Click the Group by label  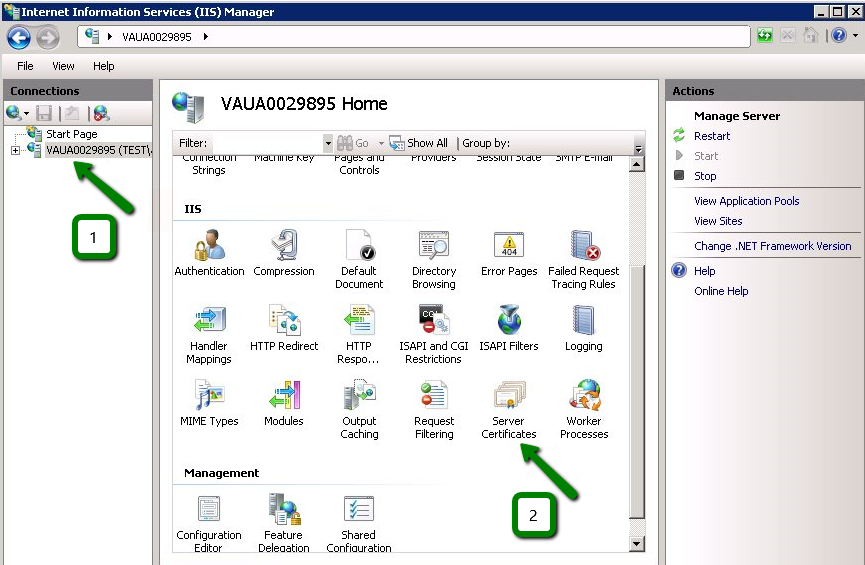tap(485, 143)
